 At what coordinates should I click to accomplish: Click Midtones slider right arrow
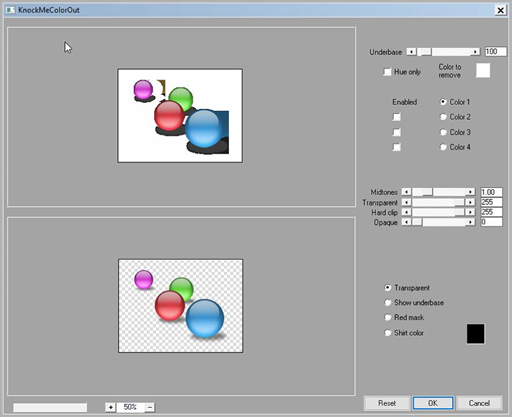[470, 192]
